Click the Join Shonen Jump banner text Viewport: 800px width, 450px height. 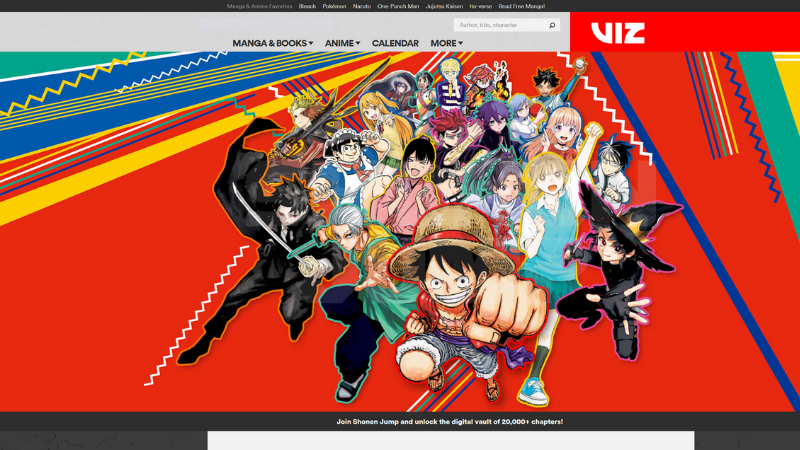(449, 421)
